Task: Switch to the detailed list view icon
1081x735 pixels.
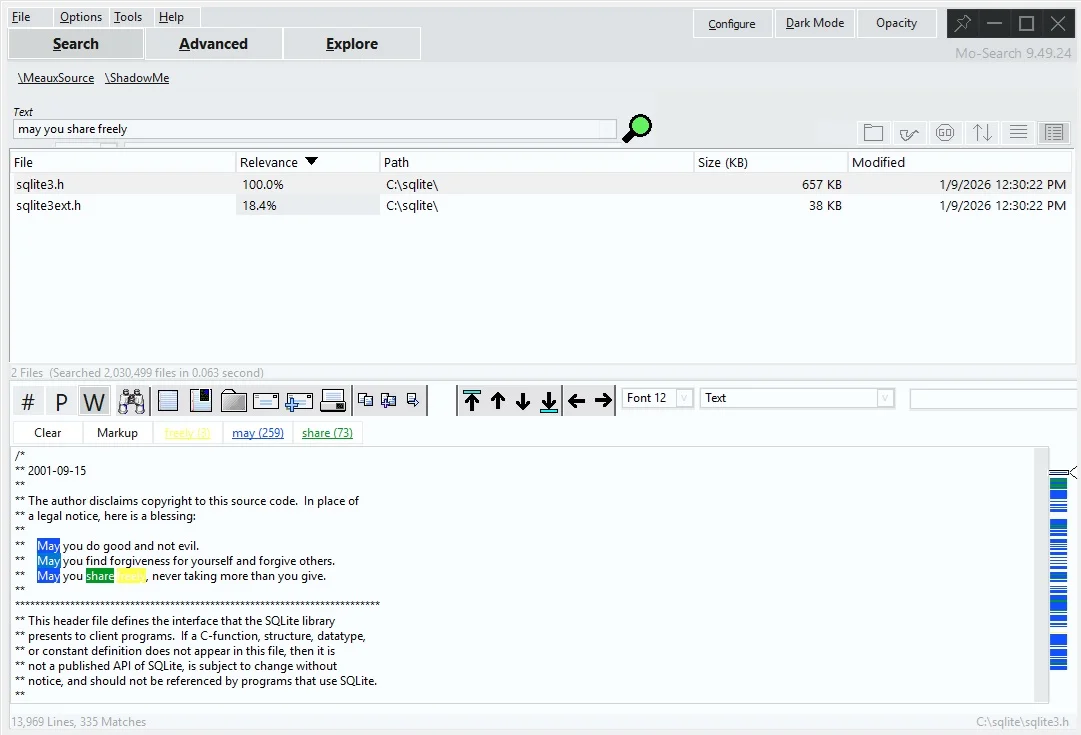Action: click(x=1053, y=132)
